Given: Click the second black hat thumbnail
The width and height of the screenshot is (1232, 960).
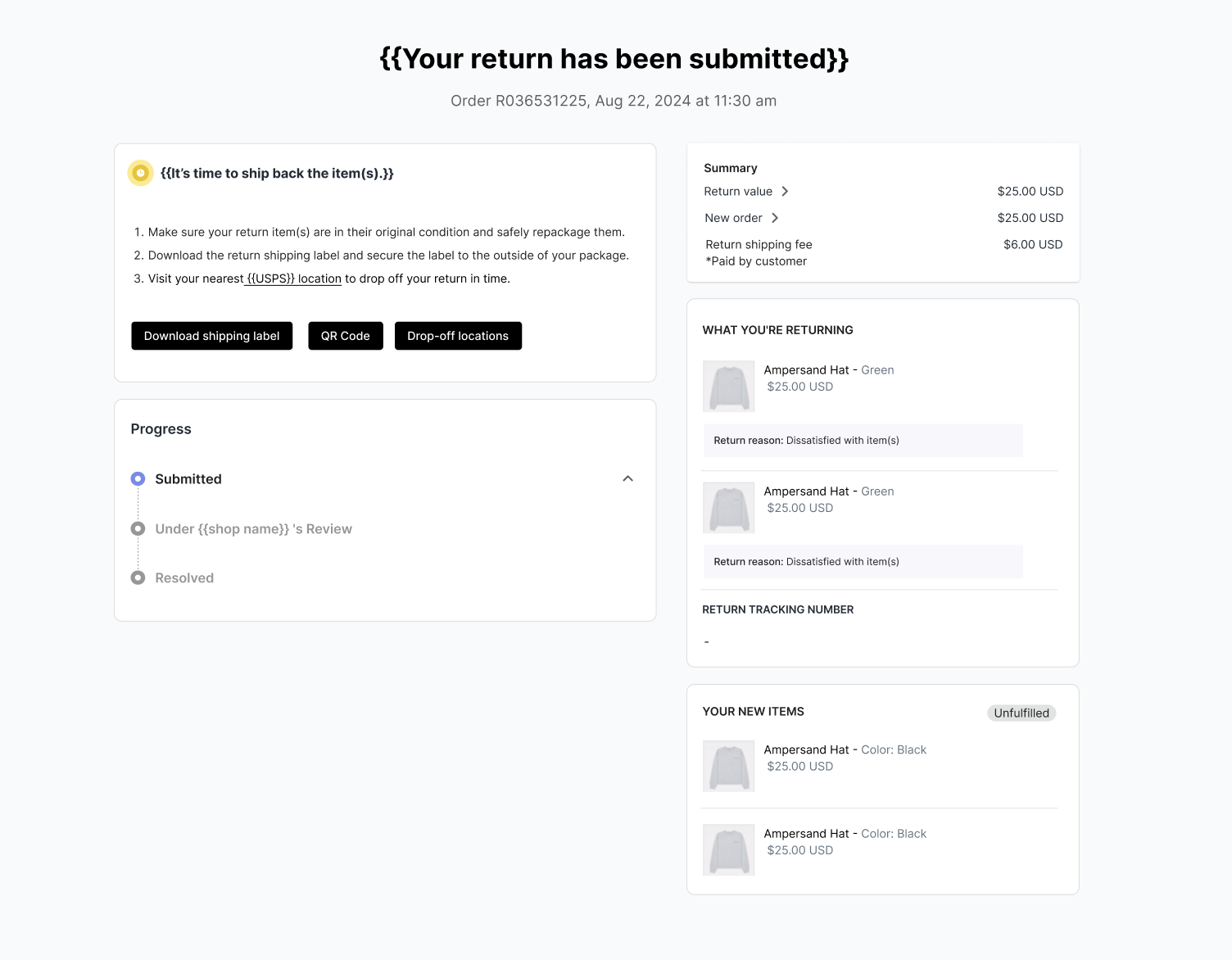Looking at the screenshot, I should [728, 849].
